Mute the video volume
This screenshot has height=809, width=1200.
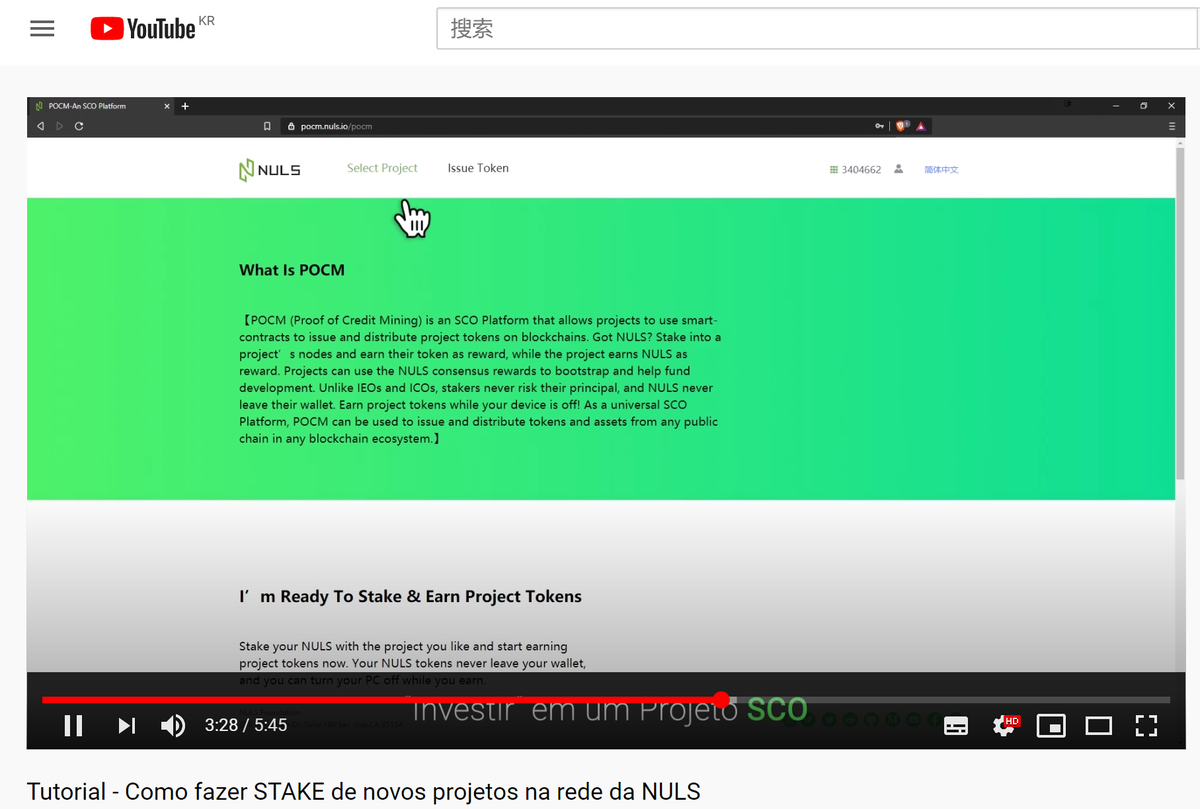pos(173,725)
